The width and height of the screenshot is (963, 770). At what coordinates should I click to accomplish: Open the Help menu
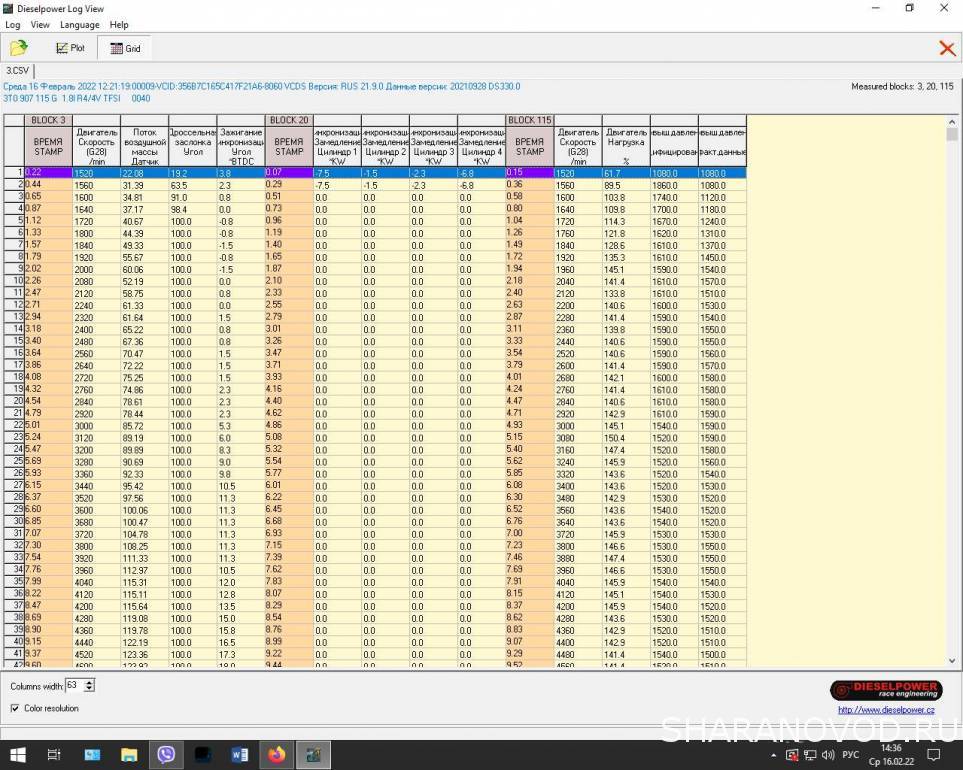(x=119, y=24)
